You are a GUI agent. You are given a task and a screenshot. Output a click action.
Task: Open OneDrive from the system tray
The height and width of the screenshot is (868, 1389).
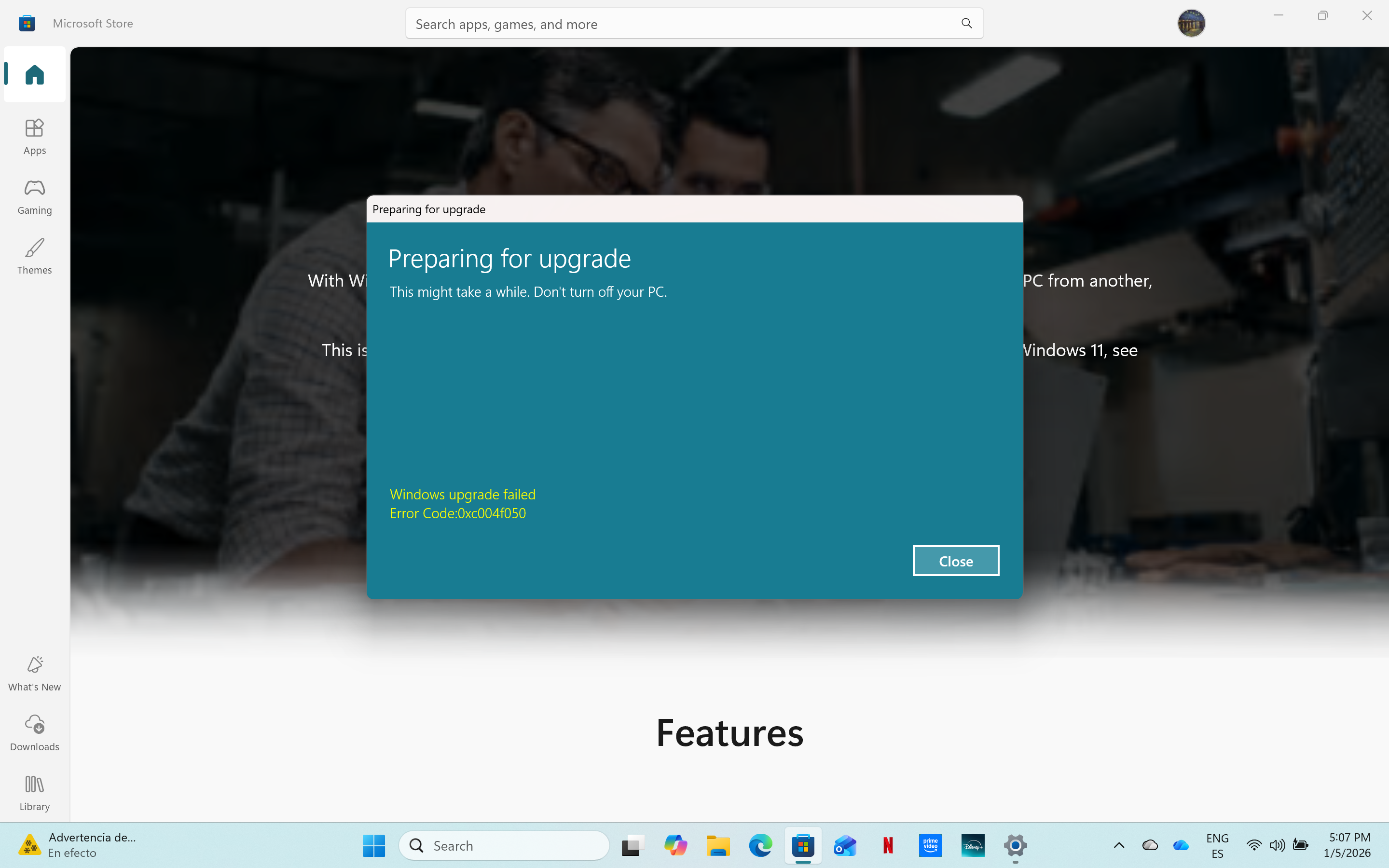1181,845
